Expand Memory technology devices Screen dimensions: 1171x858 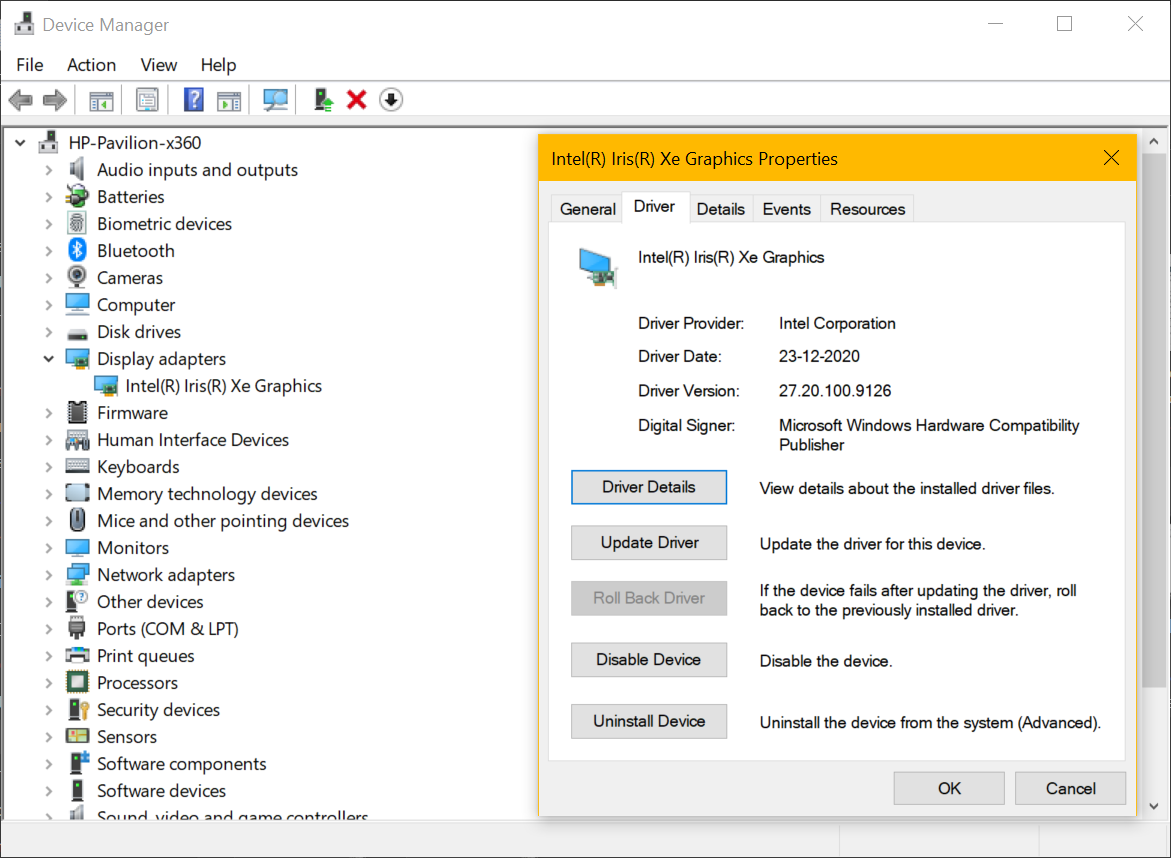point(49,494)
